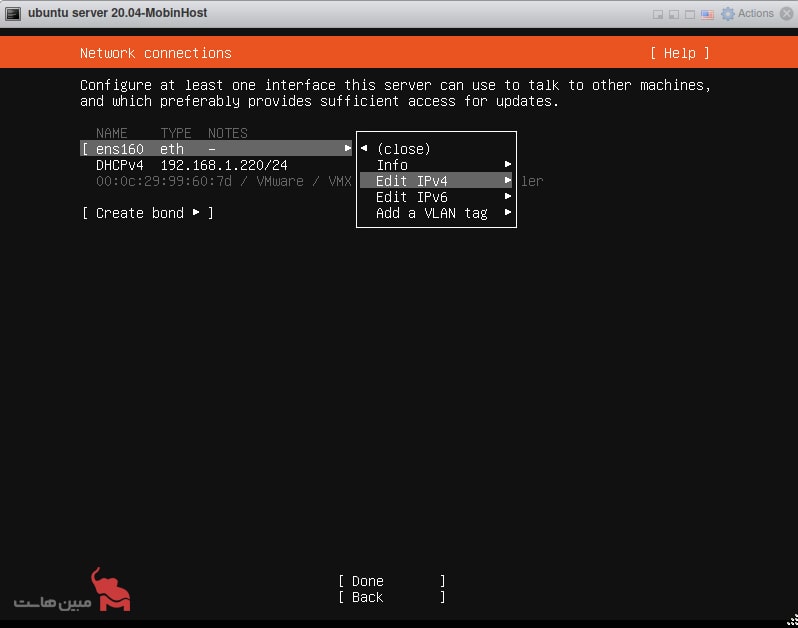Click the DHCPv4 label

(120, 165)
